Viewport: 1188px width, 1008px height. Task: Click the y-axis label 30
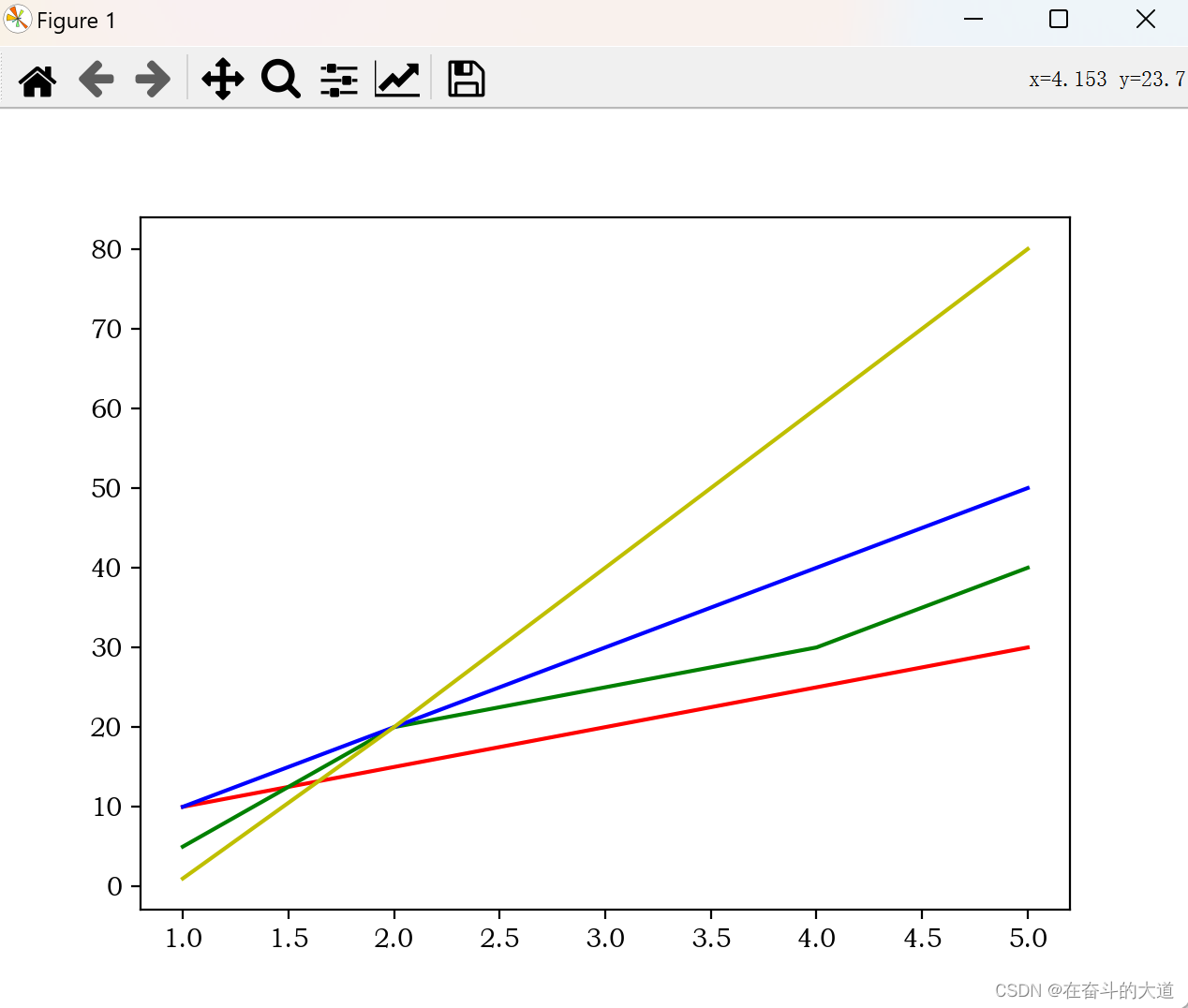[x=107, y=647]
